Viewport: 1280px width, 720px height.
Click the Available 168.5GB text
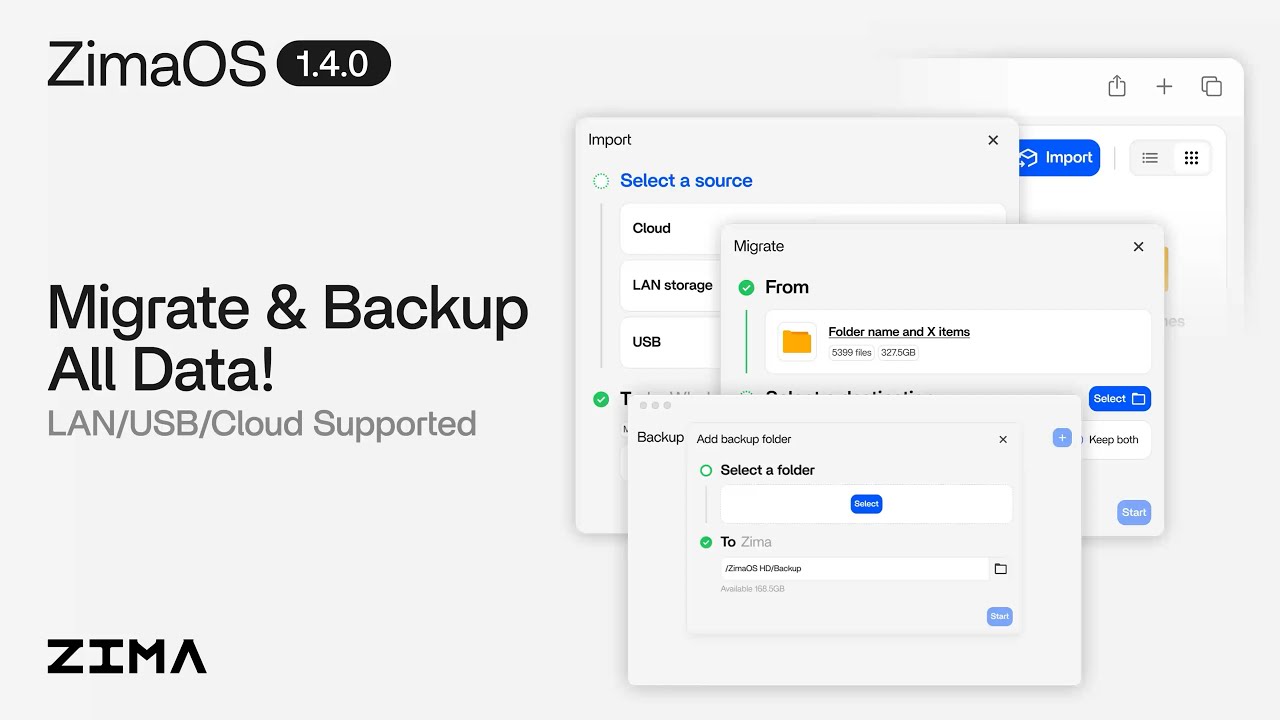752,589
